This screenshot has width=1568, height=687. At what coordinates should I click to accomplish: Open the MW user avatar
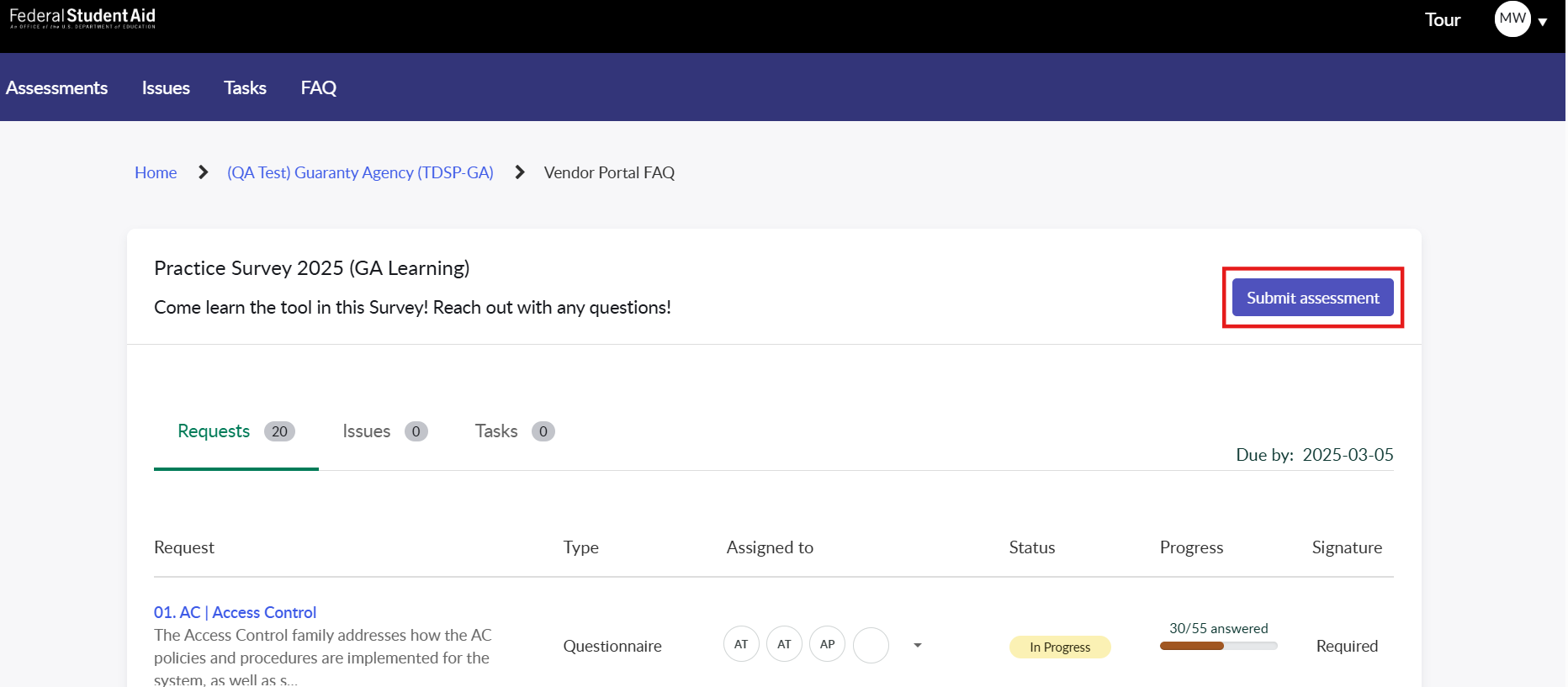click(x=1512, y=18)
